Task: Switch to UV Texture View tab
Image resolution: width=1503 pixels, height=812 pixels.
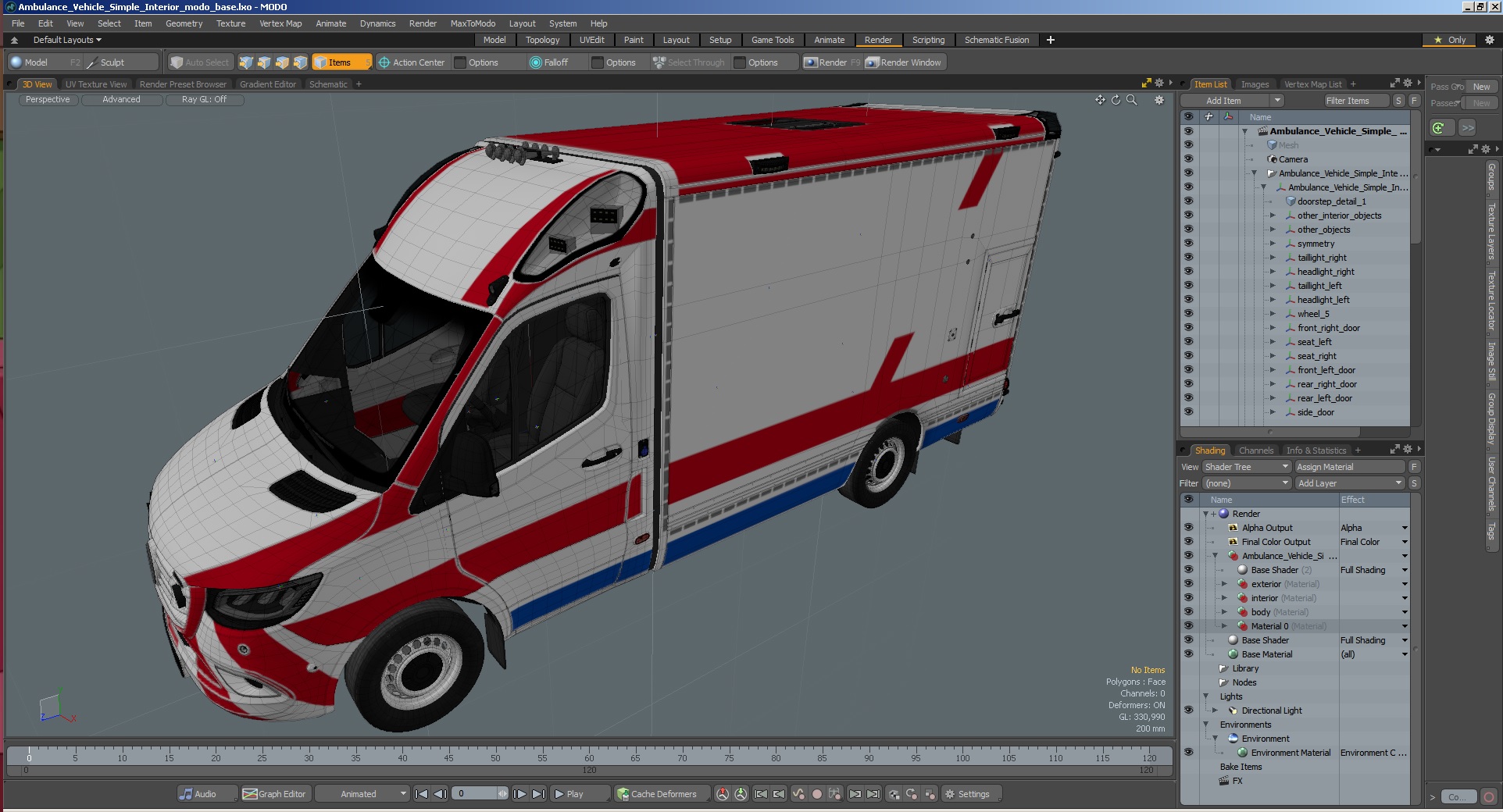Action: (x=95, y=84)
